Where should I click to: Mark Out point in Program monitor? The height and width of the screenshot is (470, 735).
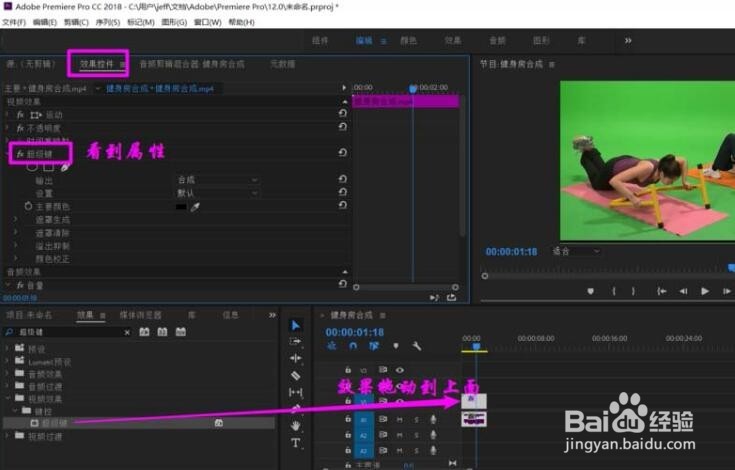[x=633, y=291]
